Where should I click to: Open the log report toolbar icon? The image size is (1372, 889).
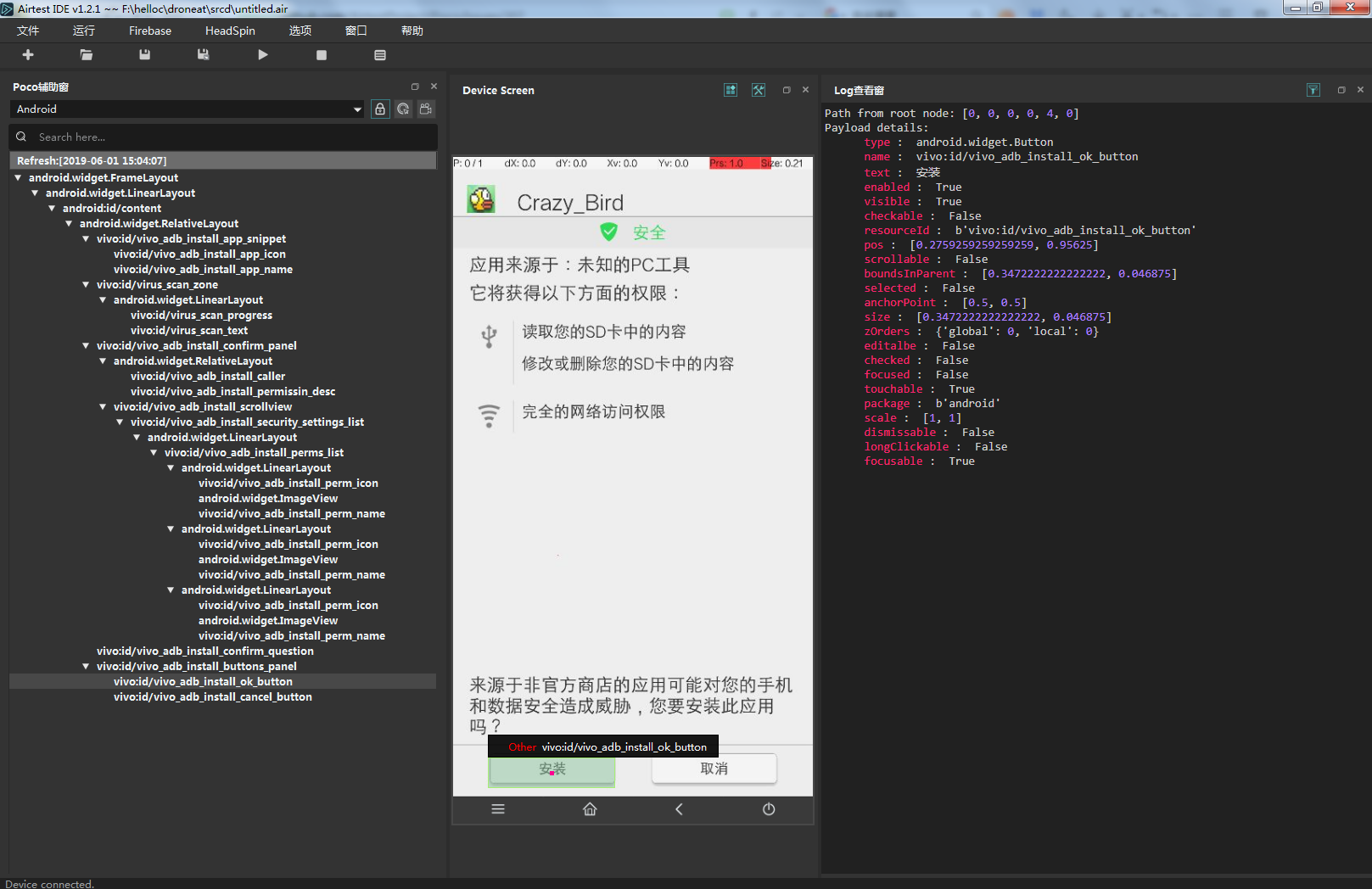[380, 55]
